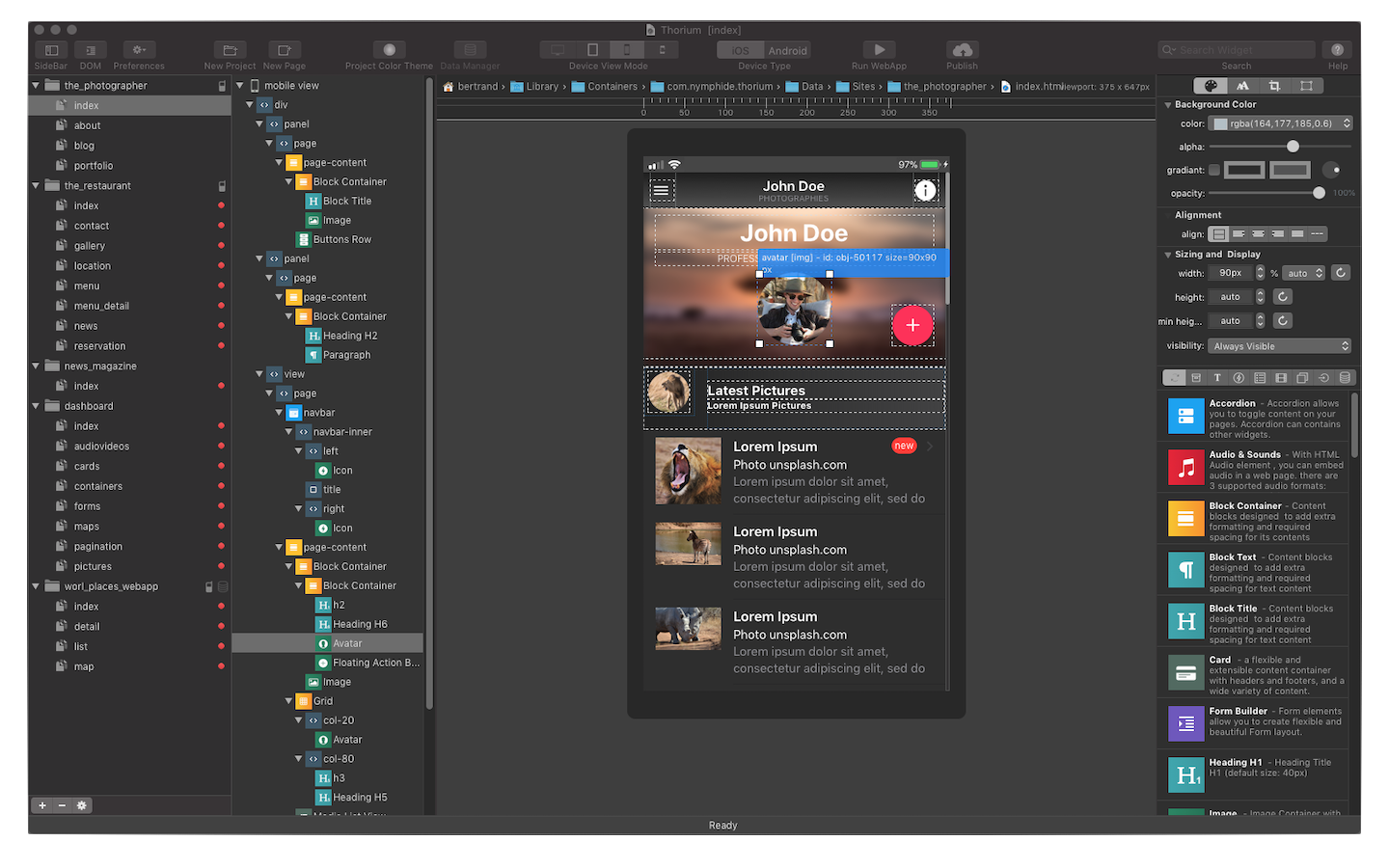Viewport: 1389px width, 868px height.
Task: Select the Android device type
Action: point(788,51)
